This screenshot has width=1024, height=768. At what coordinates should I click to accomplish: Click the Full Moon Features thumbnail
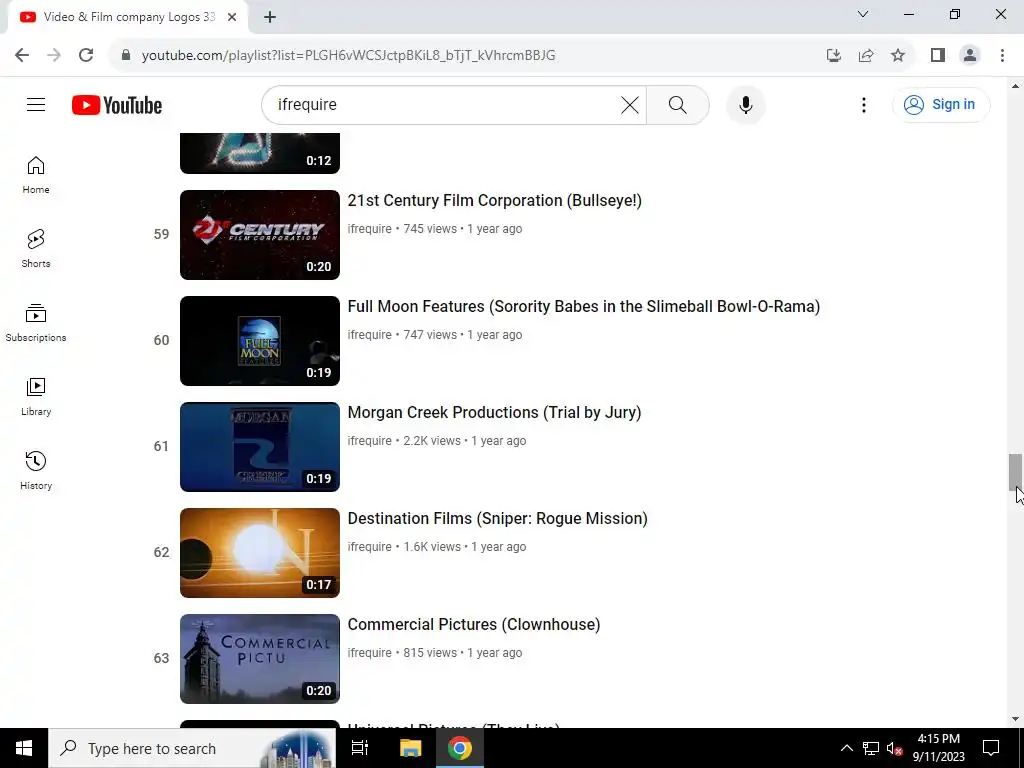260,341
